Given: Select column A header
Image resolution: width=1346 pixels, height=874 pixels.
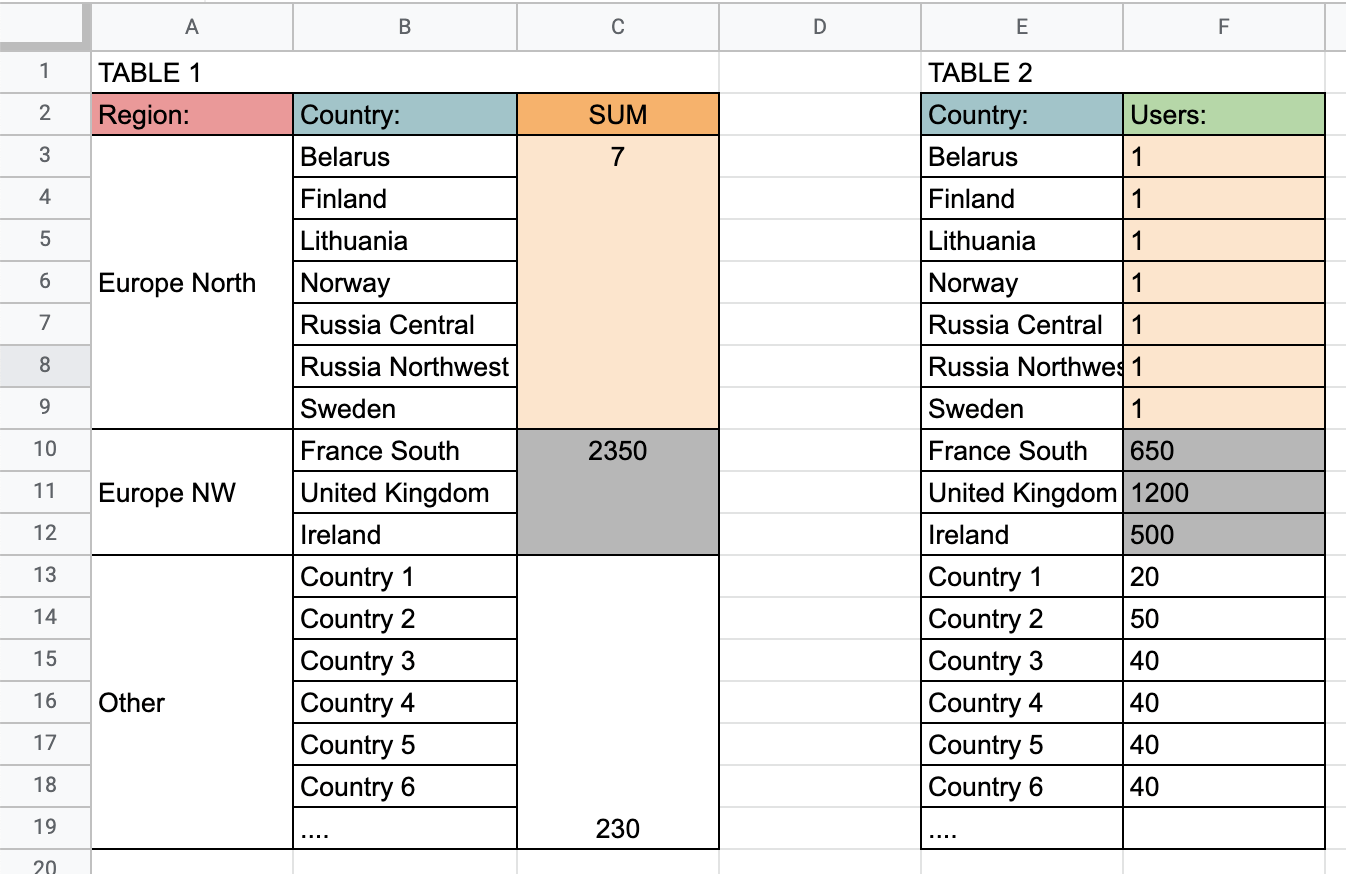Looking at the screenshot, I should coord(192,27).
